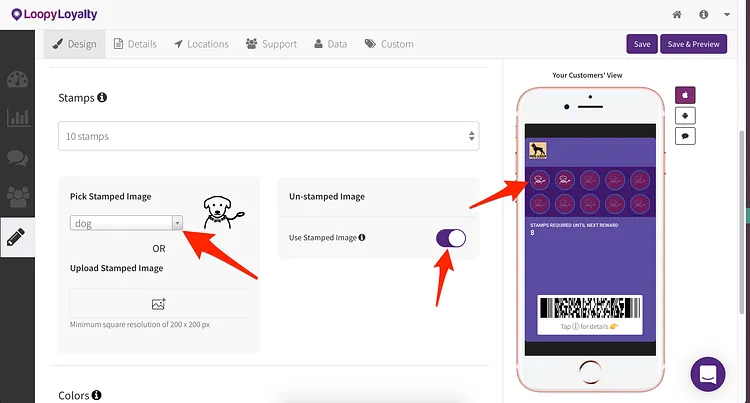Click 'Your Customers' View' heading
Image resolution: width=750 pixels, height=403 pixels.
pyautogui.click(x=587, y=75)
